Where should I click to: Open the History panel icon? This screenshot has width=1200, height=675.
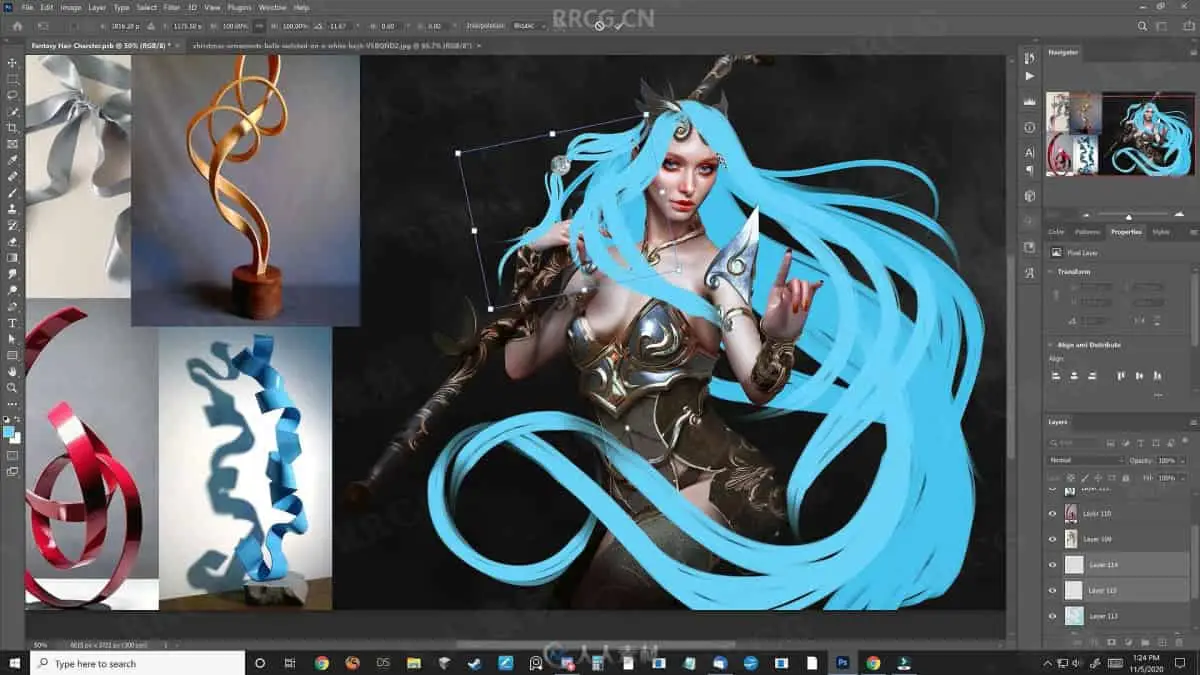[x=1030, y=59]
